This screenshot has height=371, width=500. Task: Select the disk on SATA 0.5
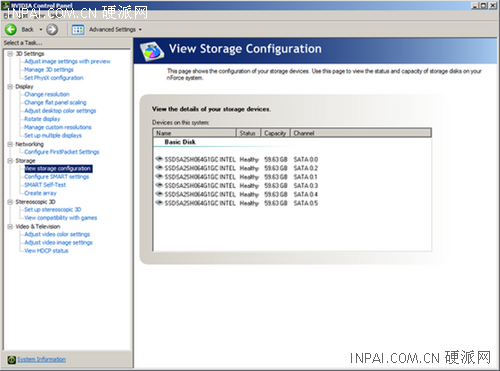pos(237,203)
